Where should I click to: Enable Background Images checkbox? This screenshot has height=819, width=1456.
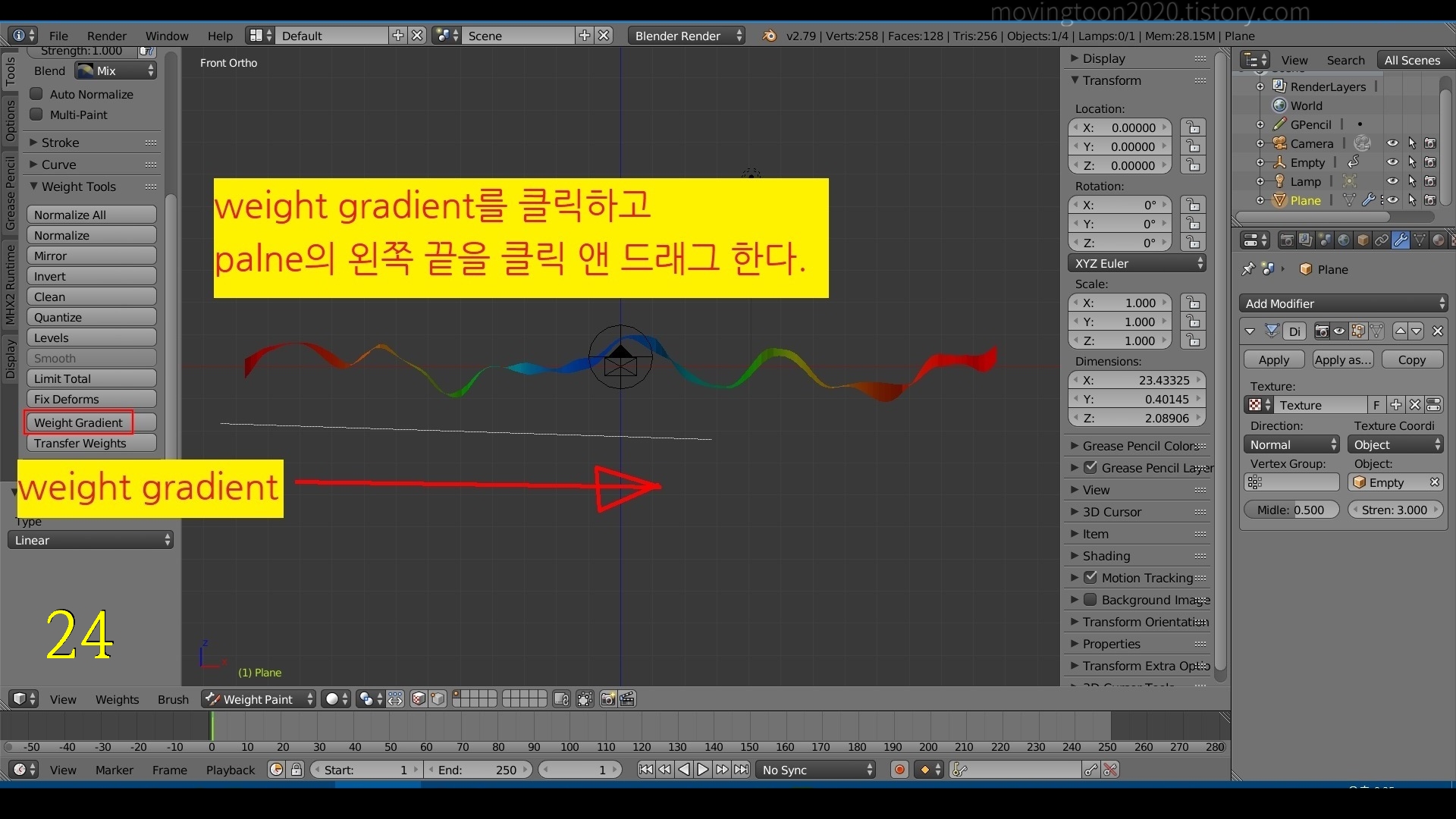point(1090,599)
